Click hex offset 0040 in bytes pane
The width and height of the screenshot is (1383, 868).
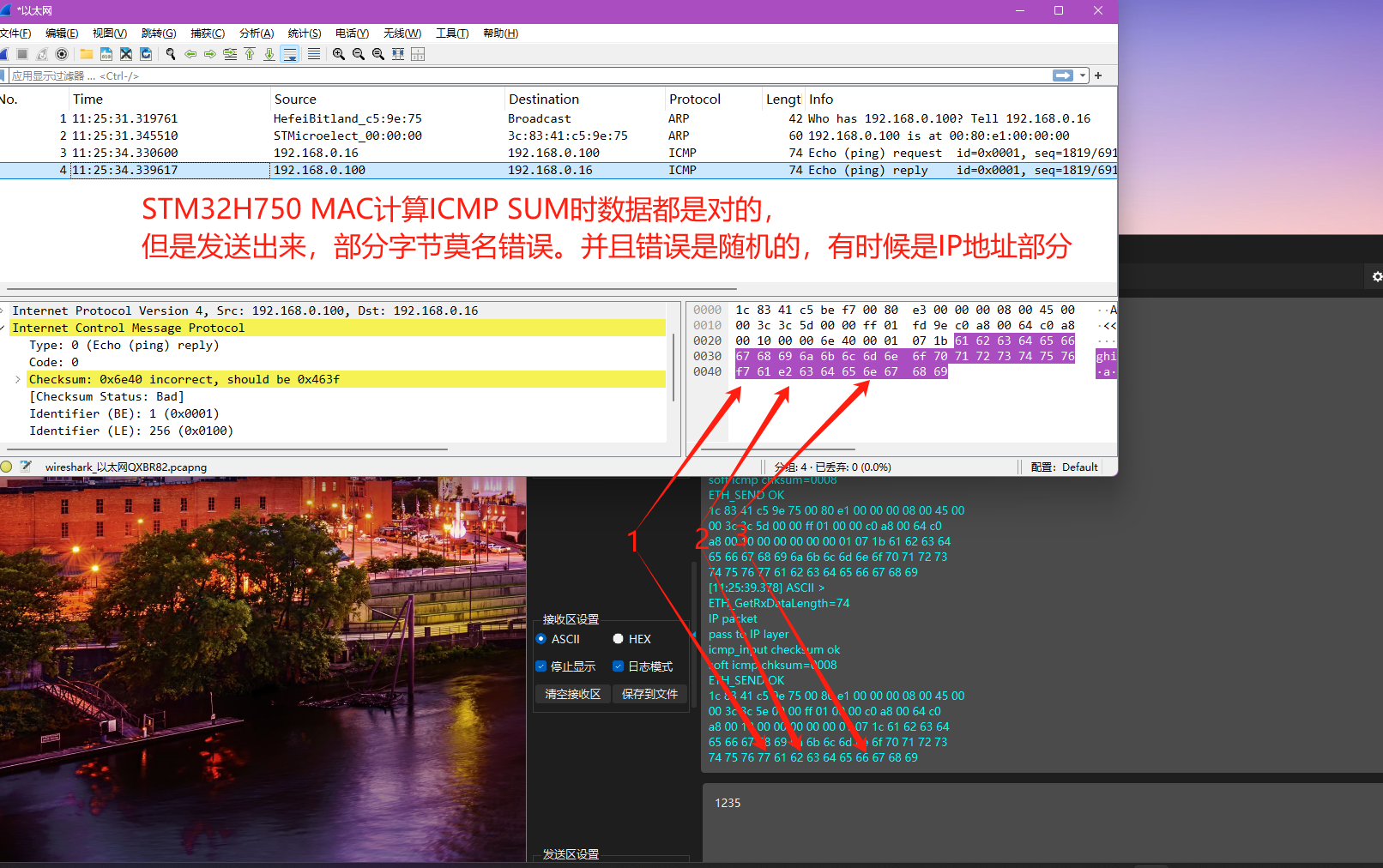[x=708, y=372]
